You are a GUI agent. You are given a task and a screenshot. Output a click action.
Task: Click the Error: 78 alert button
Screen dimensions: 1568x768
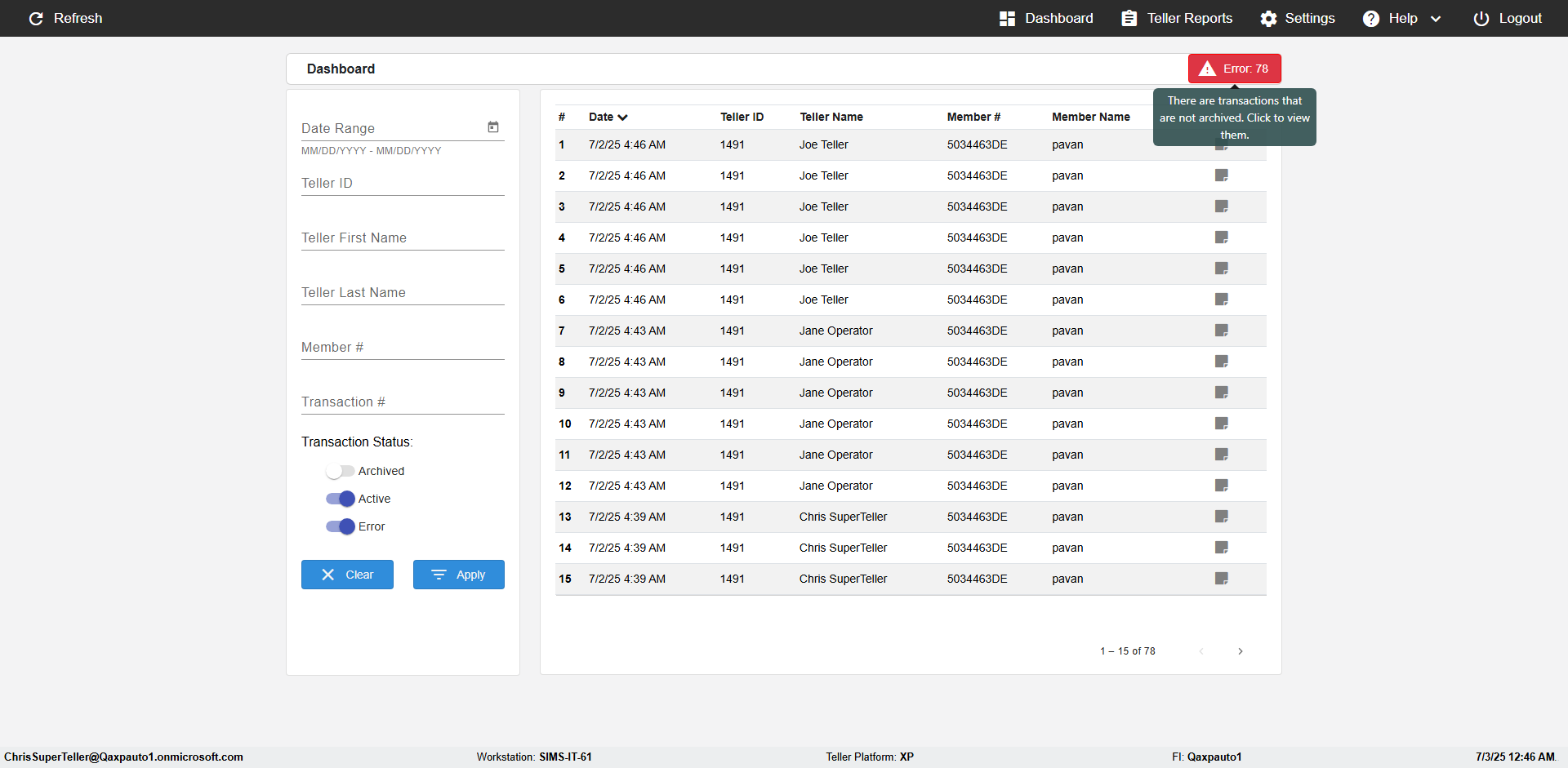(x=1234, y=69)
